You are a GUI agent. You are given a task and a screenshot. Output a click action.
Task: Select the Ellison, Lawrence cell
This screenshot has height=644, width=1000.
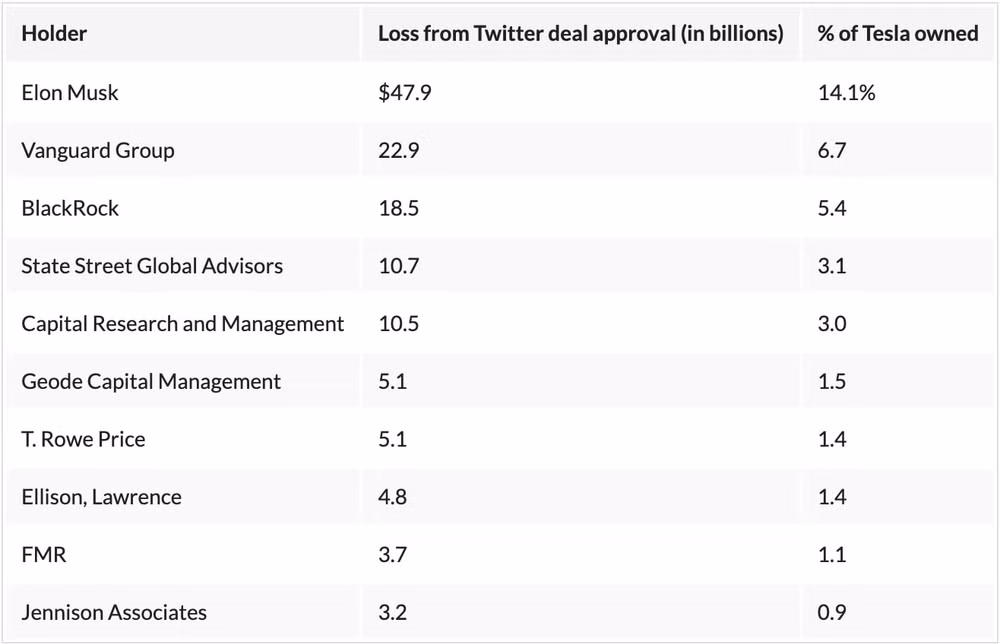(101, 497)
